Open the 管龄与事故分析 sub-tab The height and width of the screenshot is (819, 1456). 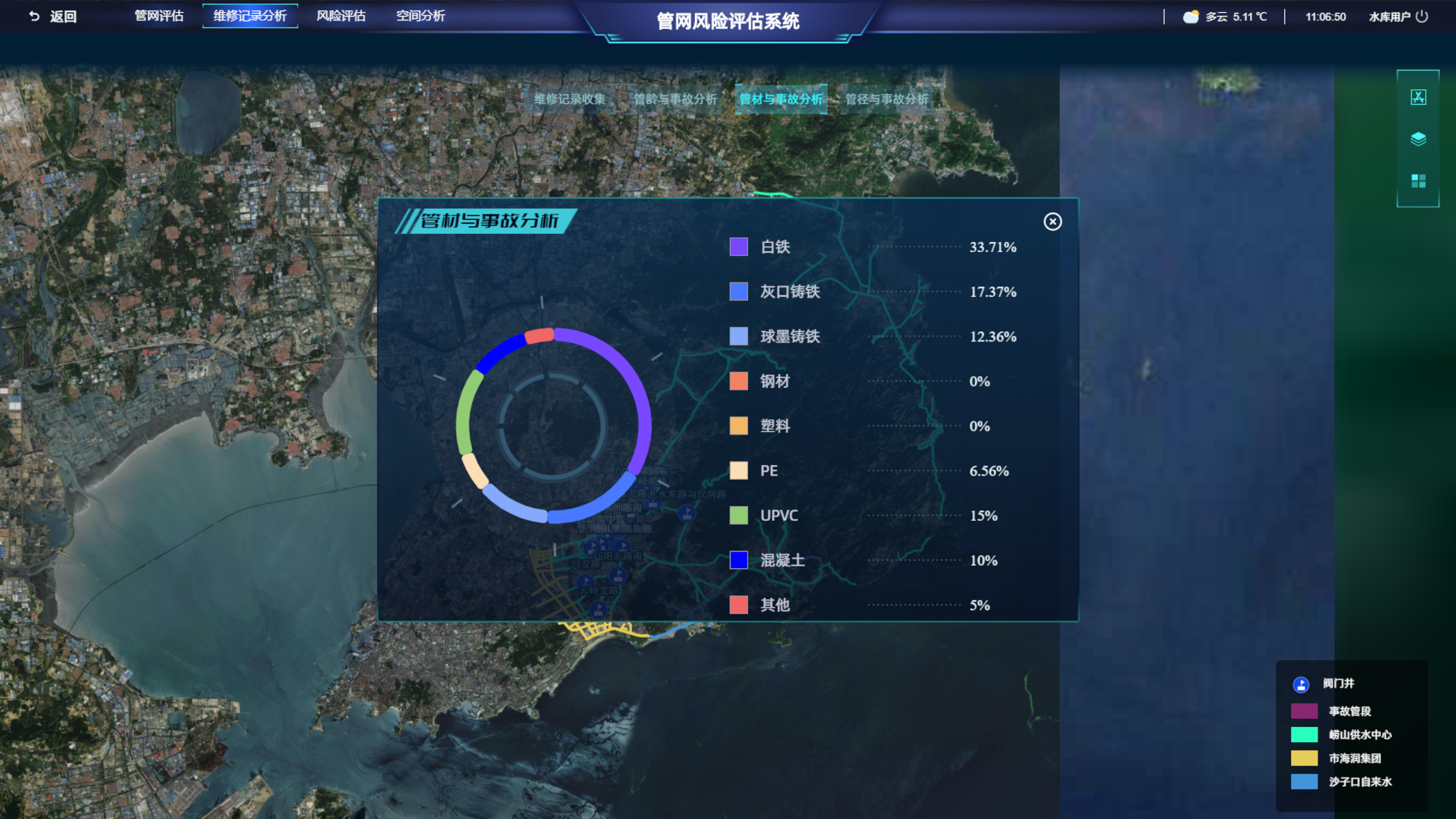coord(675,99)
